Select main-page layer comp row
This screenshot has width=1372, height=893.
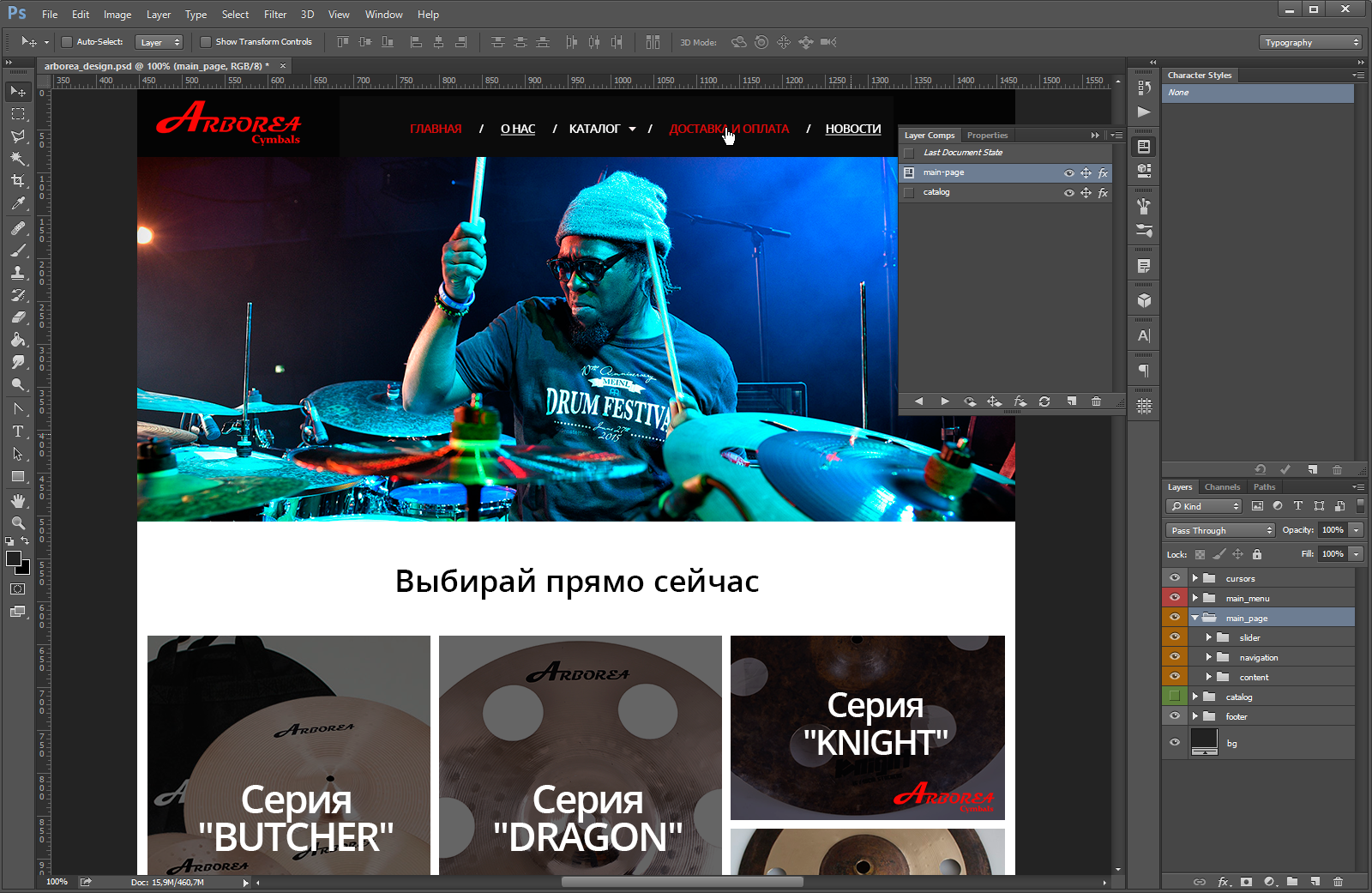pos(1005,172)
